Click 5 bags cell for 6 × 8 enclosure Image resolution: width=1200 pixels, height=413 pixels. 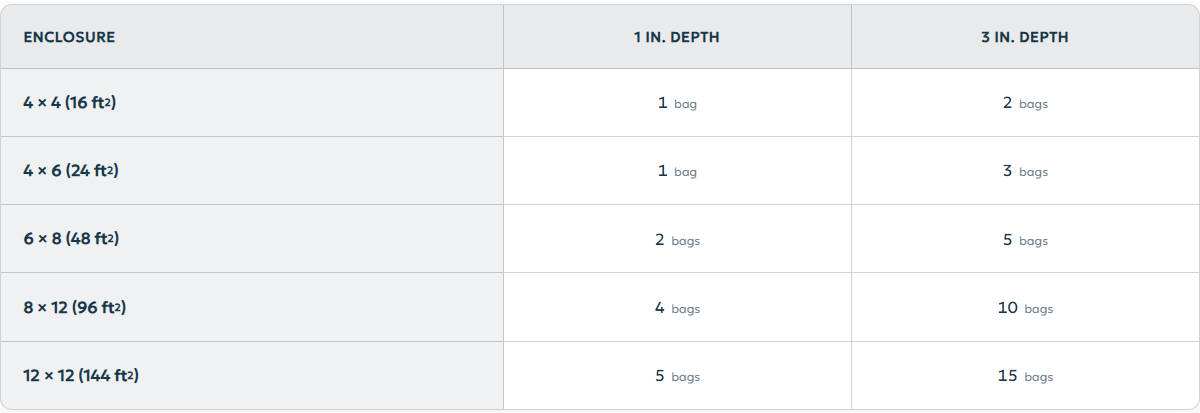(1025, 240)
